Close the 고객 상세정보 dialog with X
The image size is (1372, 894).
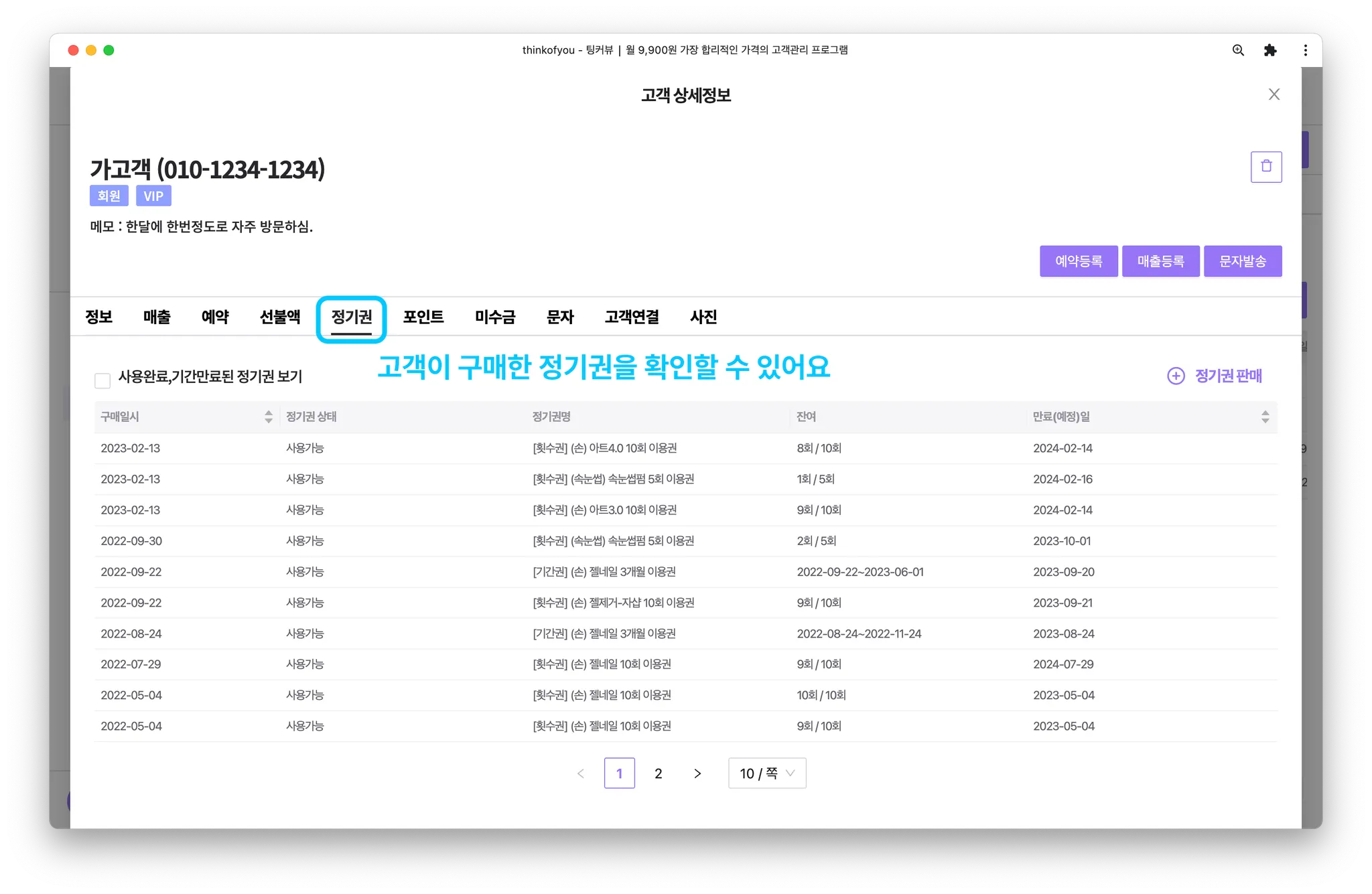pyautogui.click(x=1274, y=94)
